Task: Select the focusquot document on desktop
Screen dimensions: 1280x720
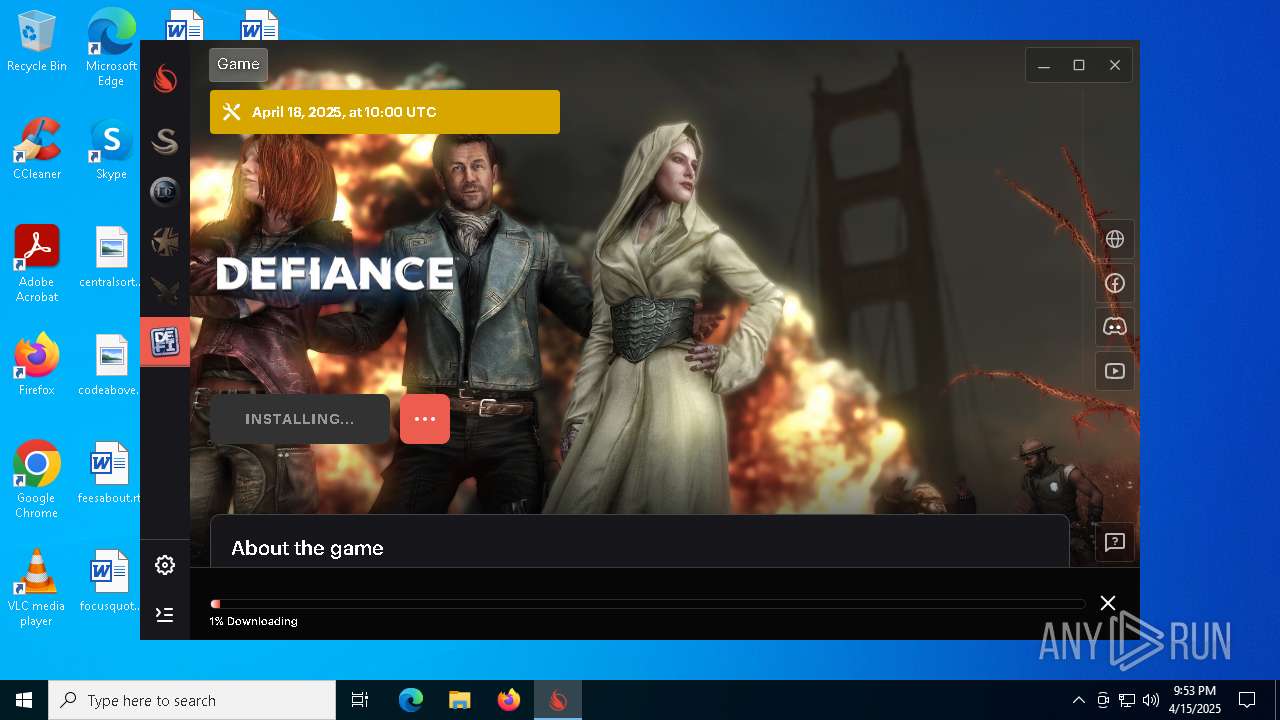Action: pyautogui.click(x=111, y=580)
